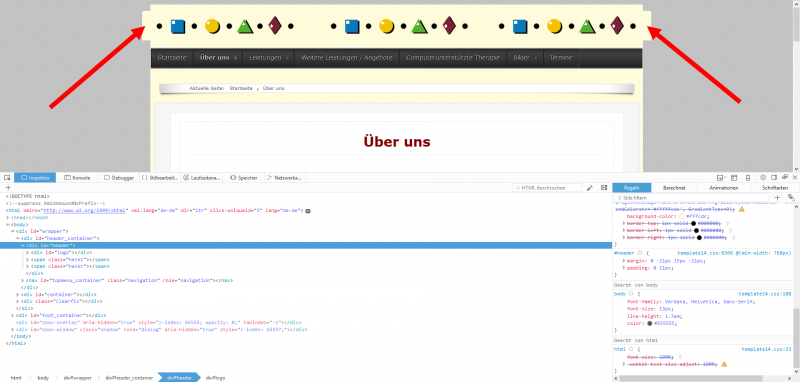Add a new CSS rule with plus icon
Image resolution: width=800 pixels, height=382 pixels.
coord(778,197)
